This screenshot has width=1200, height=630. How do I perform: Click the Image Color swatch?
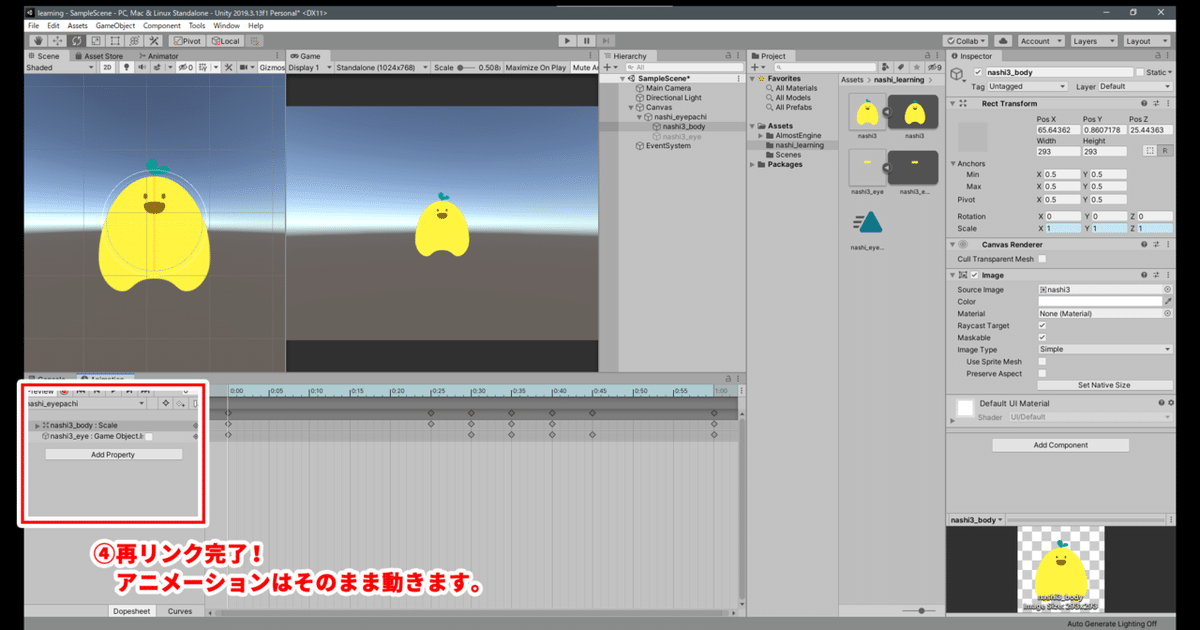pyautogui.click(x=1100, y=301)
